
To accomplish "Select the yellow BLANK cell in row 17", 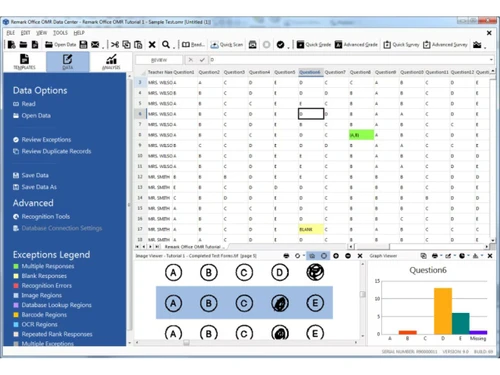I will [311, 229].
